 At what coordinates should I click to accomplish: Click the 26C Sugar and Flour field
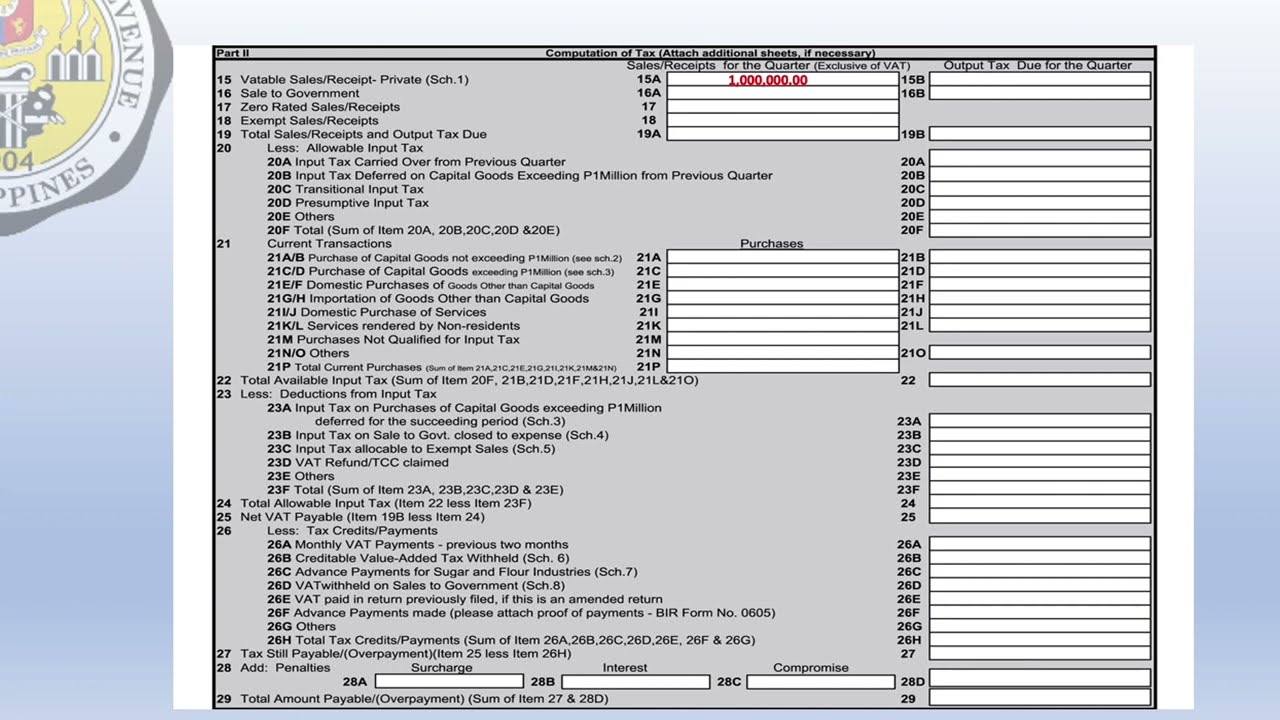(x=1040, y=572)
